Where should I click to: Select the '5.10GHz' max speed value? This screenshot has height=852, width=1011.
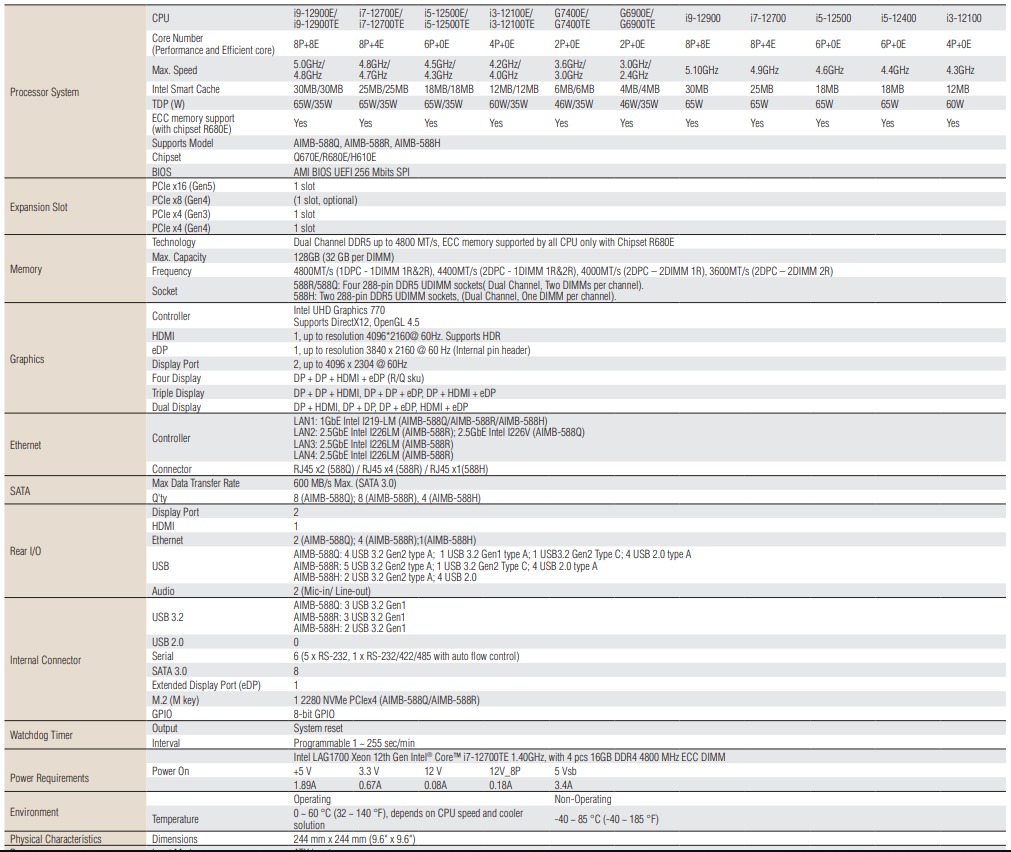(702, 70)
